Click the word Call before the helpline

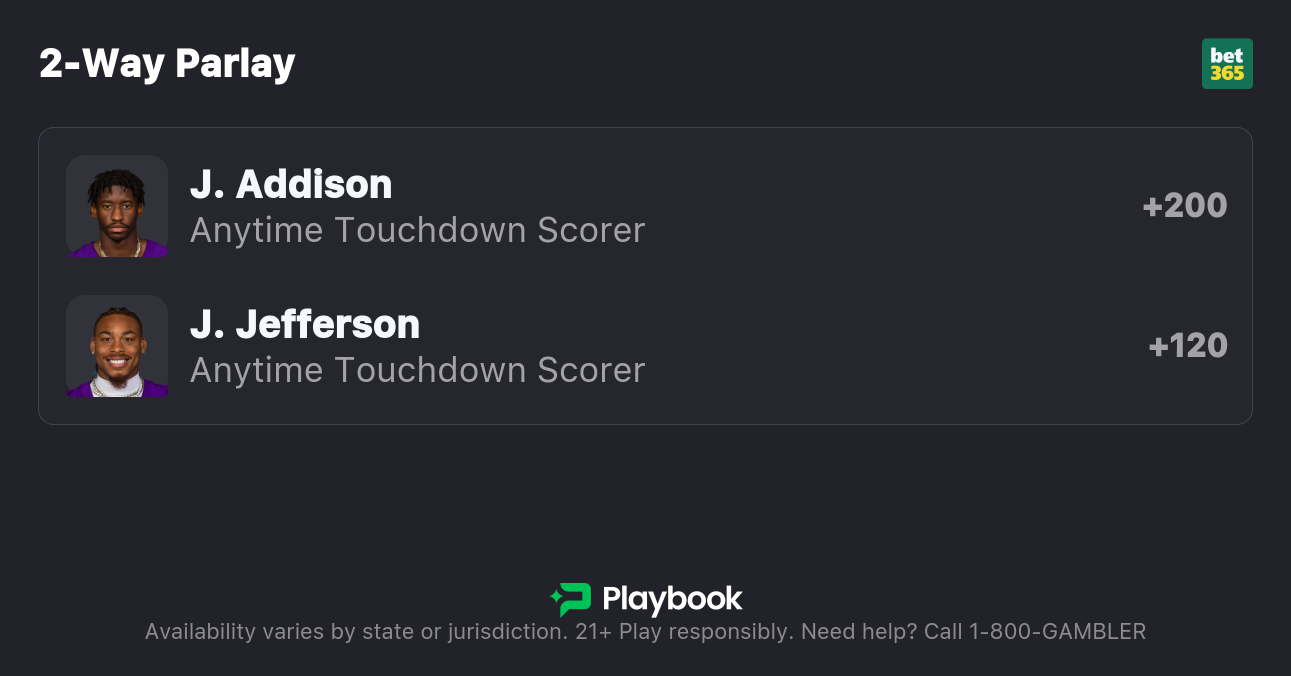943,632
